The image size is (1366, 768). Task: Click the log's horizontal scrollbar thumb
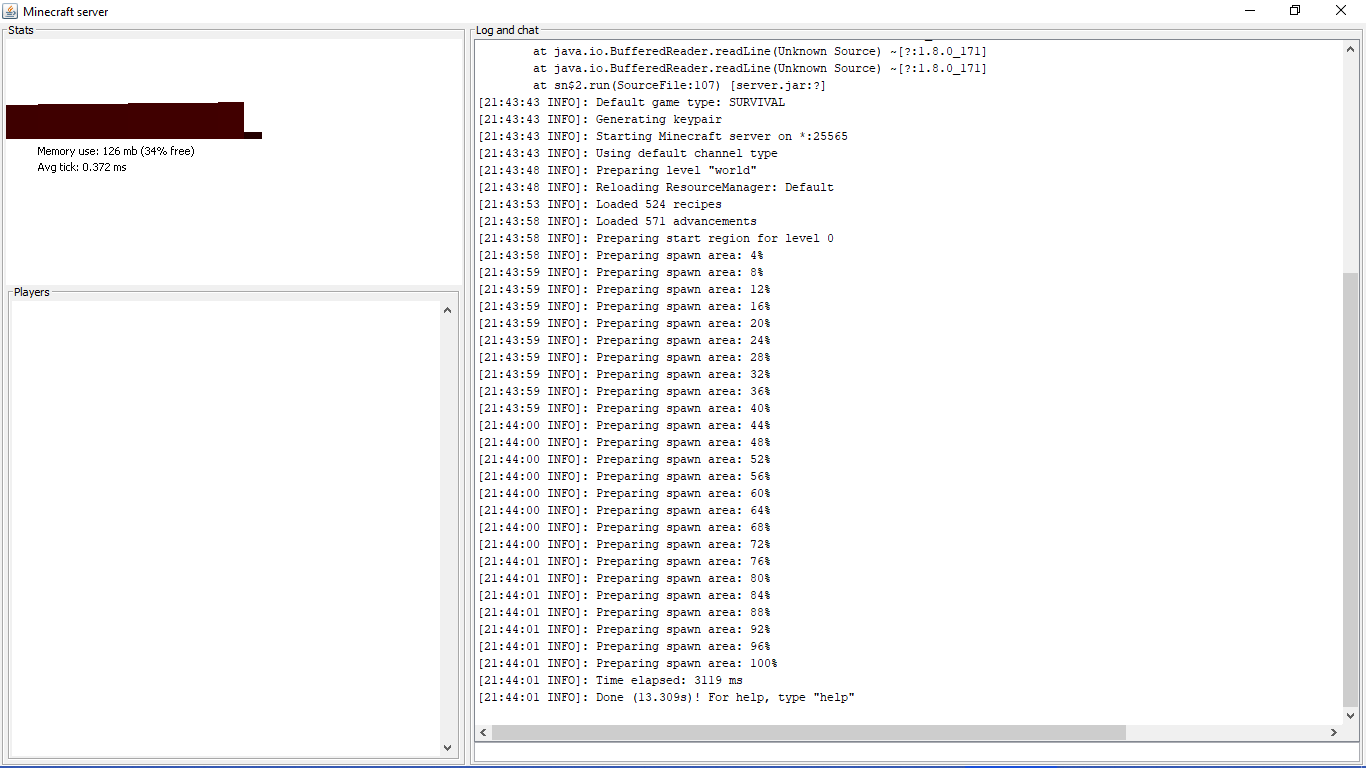[x=809, y=732]
